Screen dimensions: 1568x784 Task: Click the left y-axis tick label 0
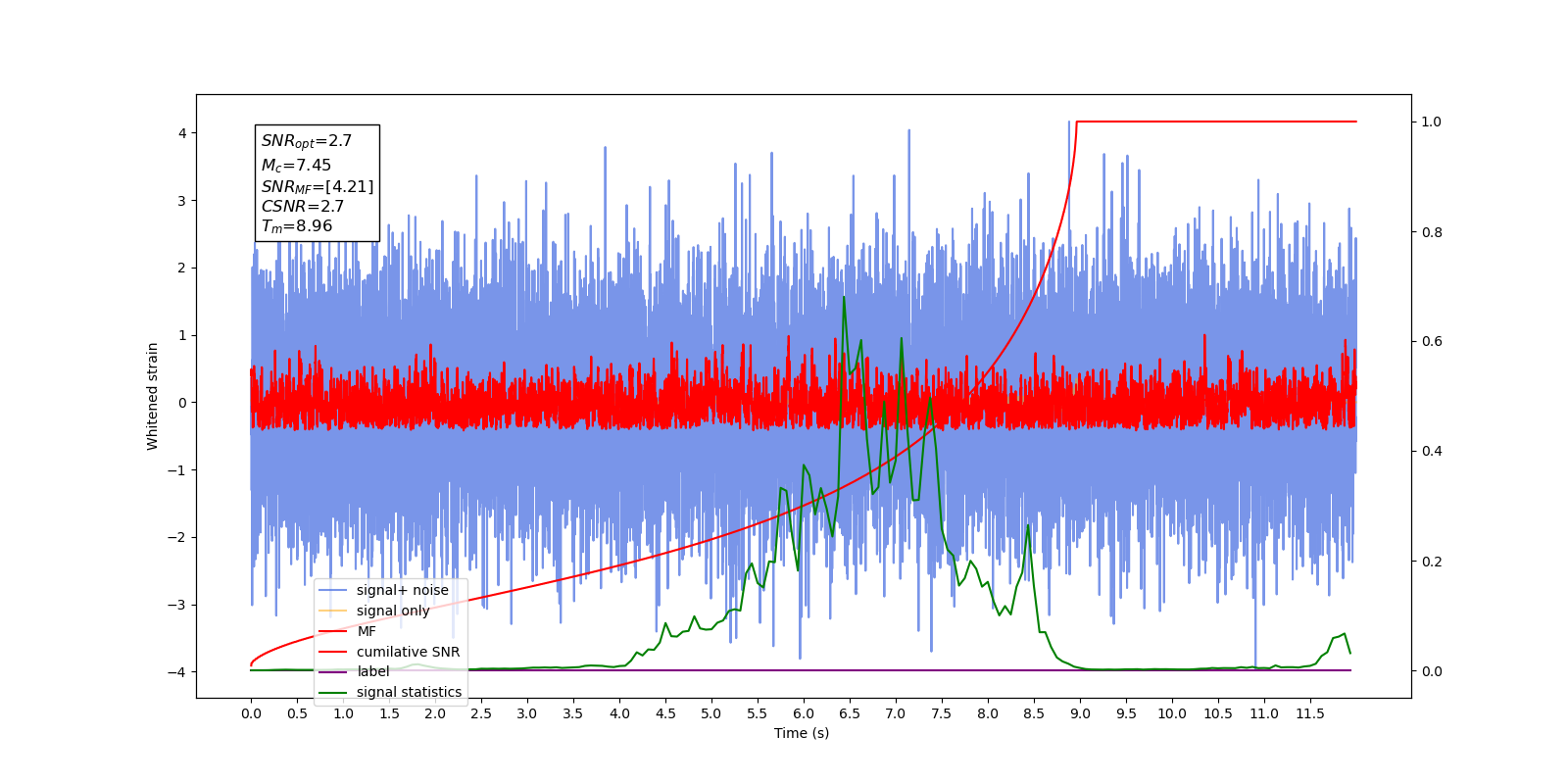tap(182, 403)
